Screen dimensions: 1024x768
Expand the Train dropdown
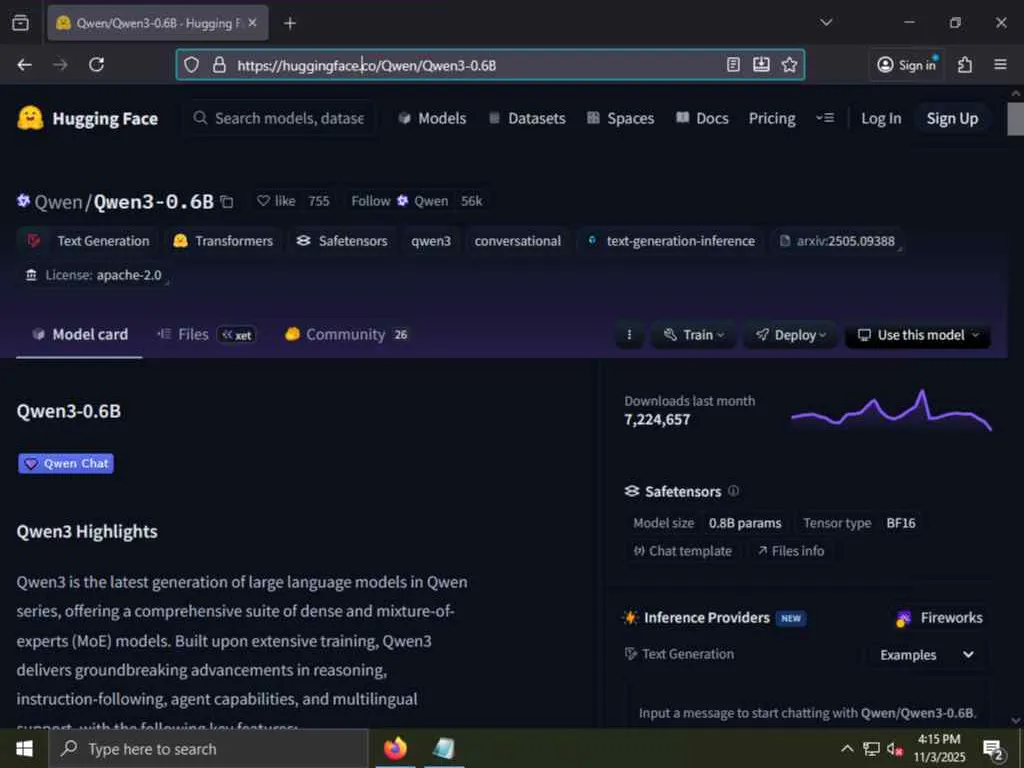694,335
